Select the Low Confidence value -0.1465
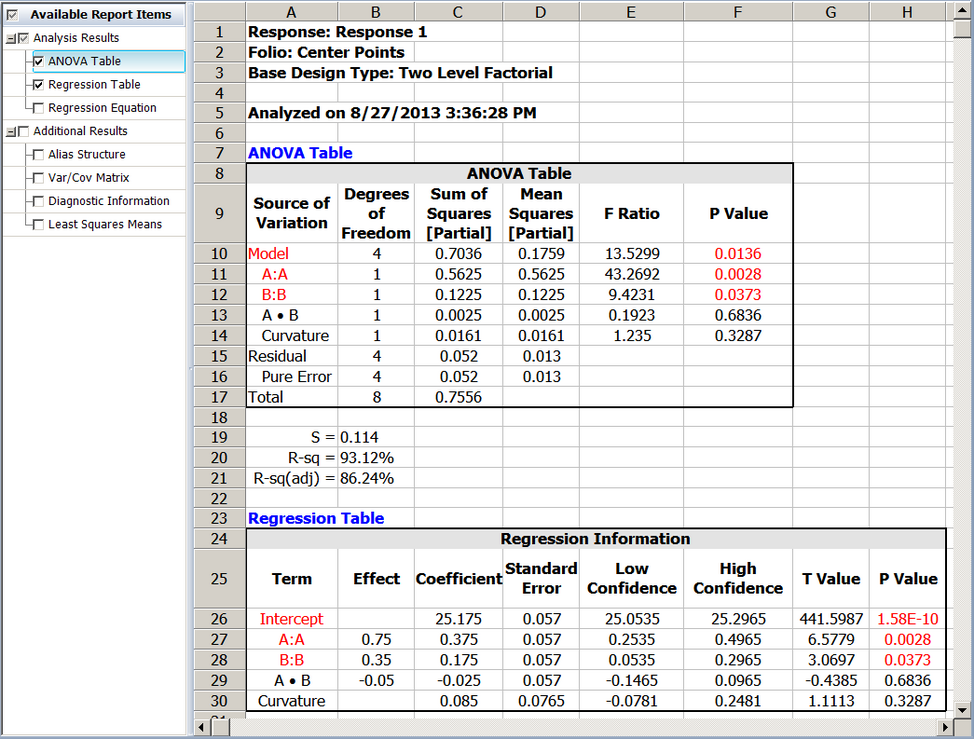This screenshot has height=739, width=974. pos(631,680)
